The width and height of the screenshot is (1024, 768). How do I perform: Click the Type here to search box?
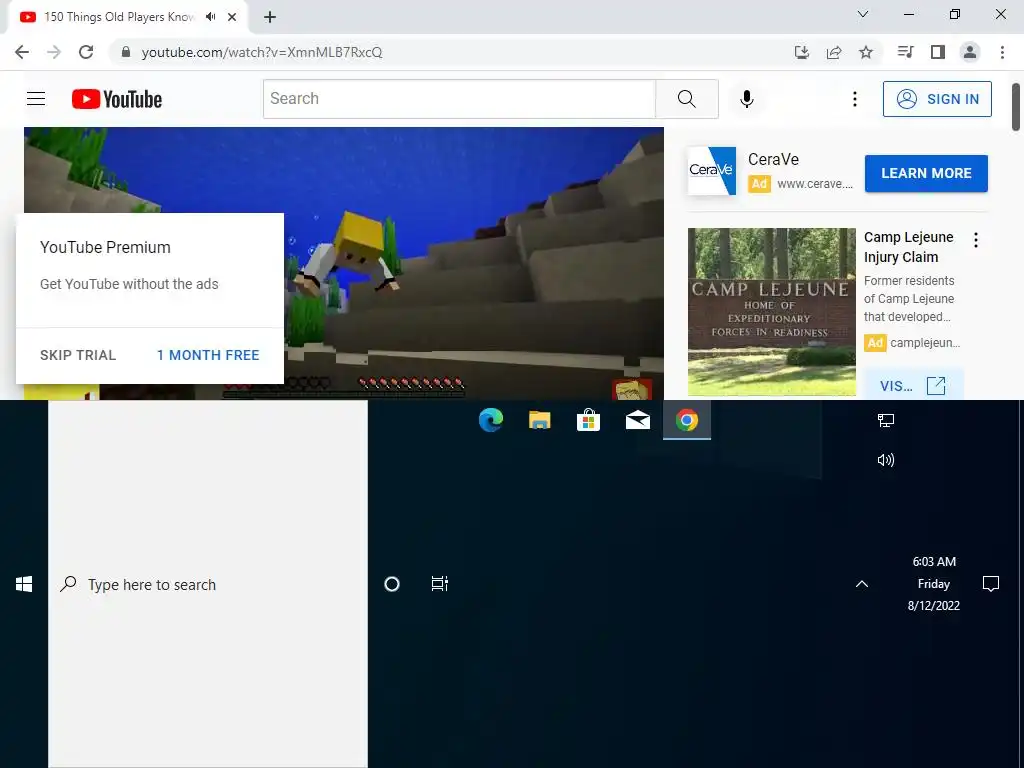click(208, 584)
